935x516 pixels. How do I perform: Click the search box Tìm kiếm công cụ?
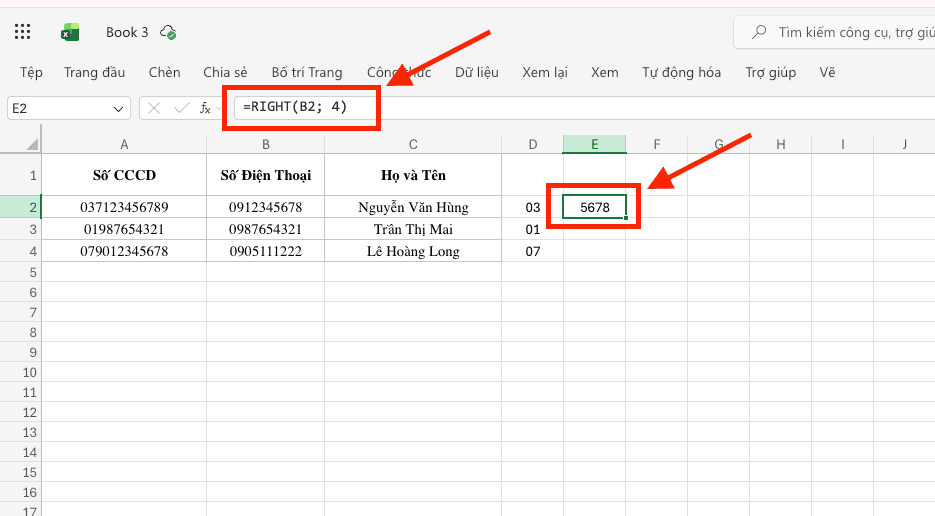[x=835, y=32]
